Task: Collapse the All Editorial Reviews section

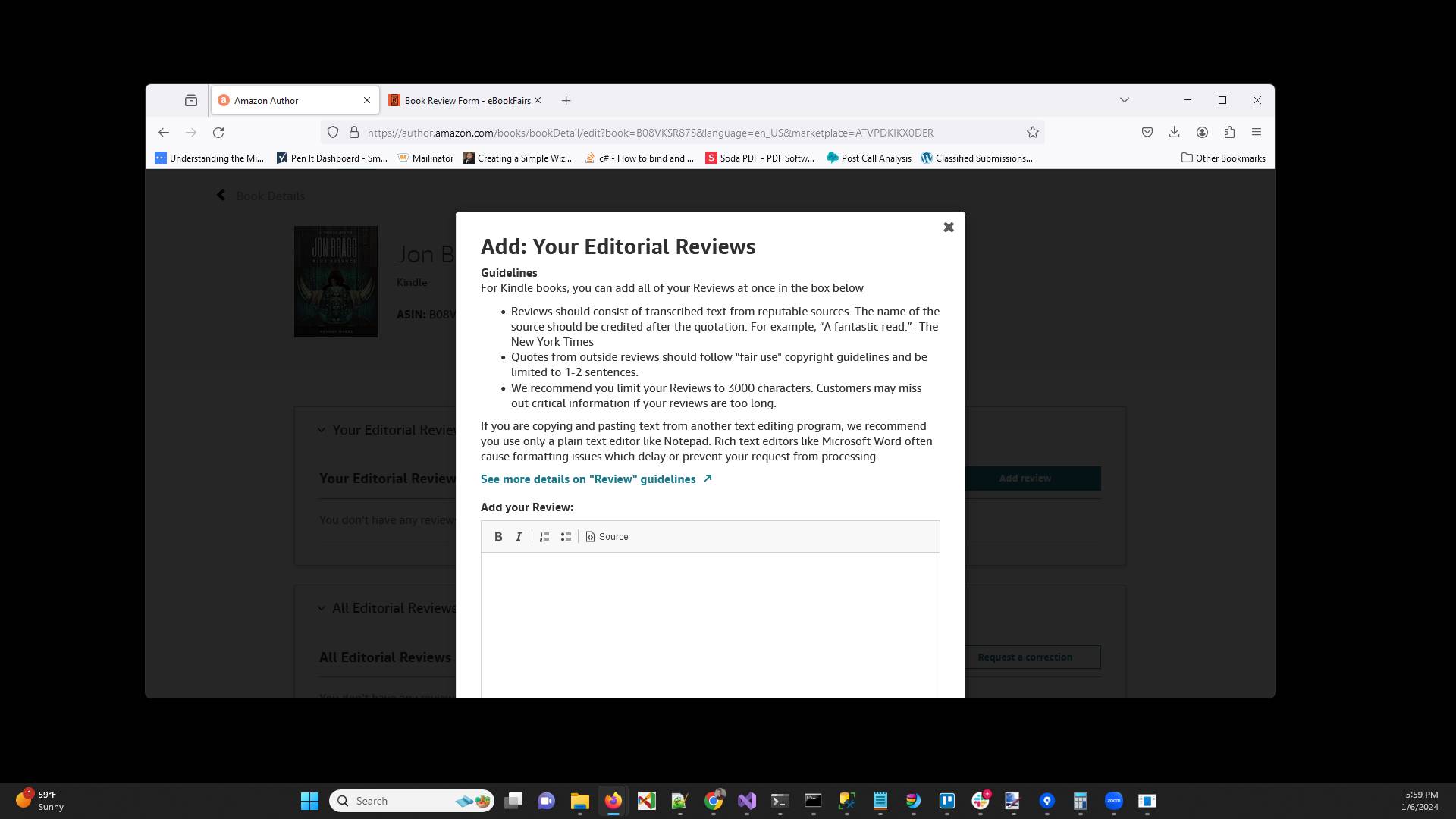Action: tap(322, 607)
